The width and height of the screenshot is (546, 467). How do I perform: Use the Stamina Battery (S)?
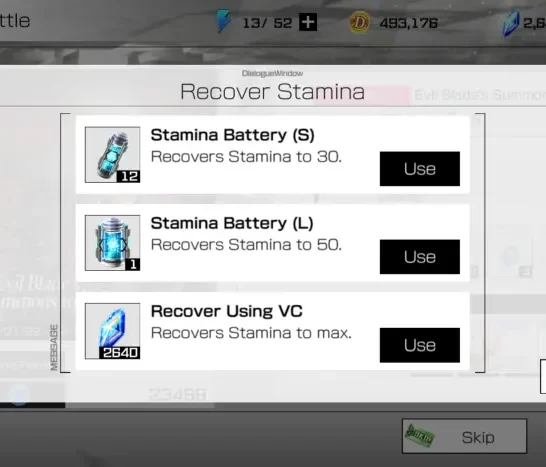coord(420,169)
